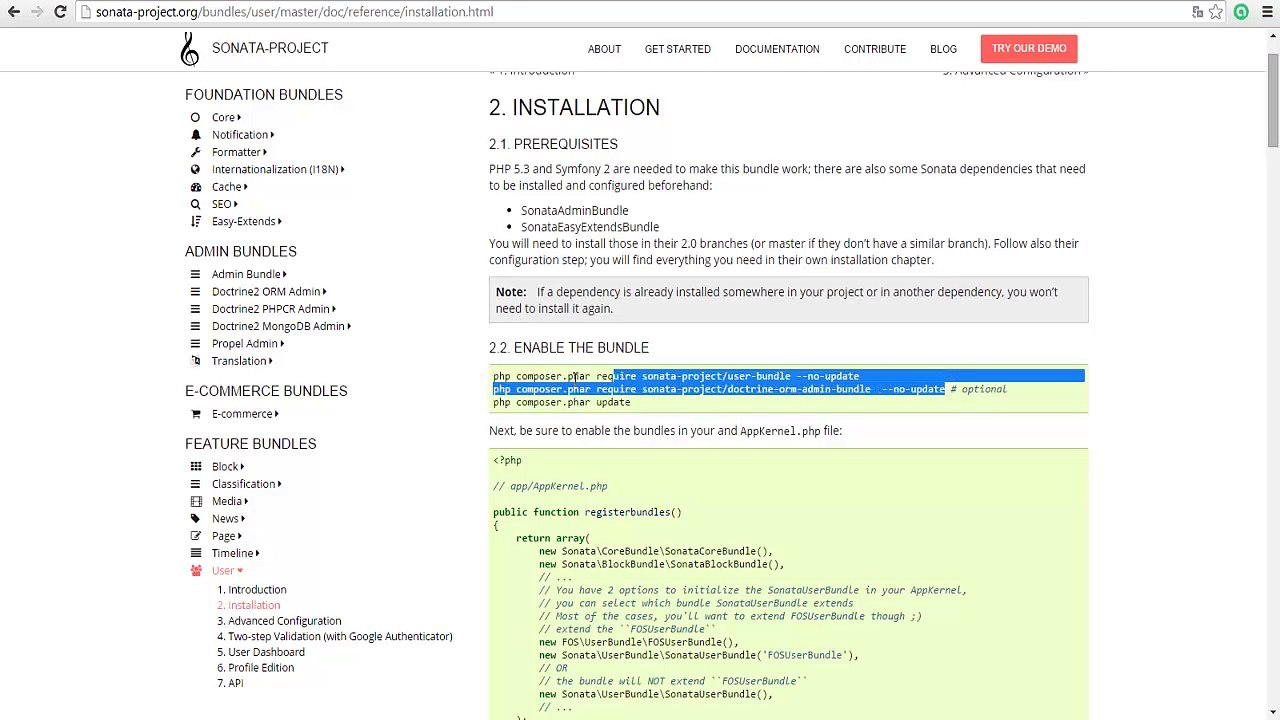Open 5. User Dashboard link
The image size is (1280, 720).
261,652
